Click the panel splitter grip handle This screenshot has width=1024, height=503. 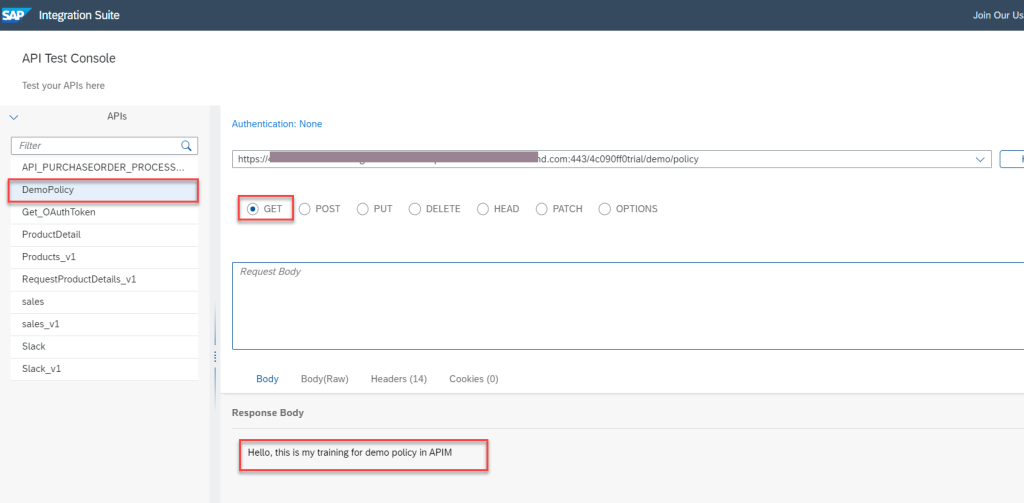point(214,356)
